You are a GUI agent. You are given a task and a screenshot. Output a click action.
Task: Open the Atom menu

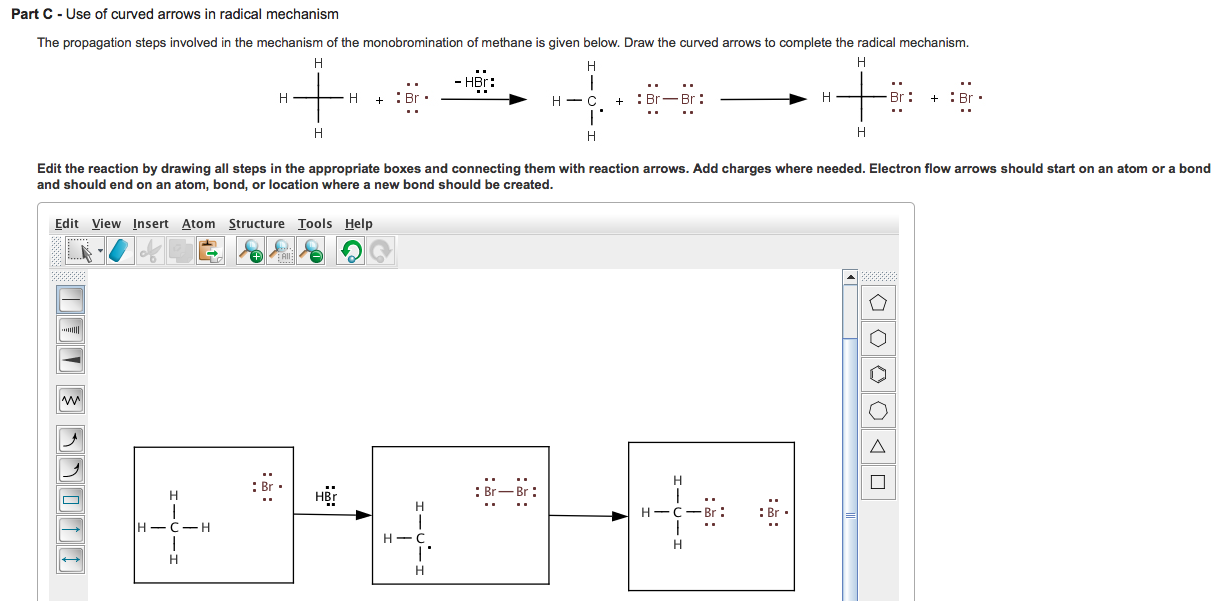(x=198, y=223)
